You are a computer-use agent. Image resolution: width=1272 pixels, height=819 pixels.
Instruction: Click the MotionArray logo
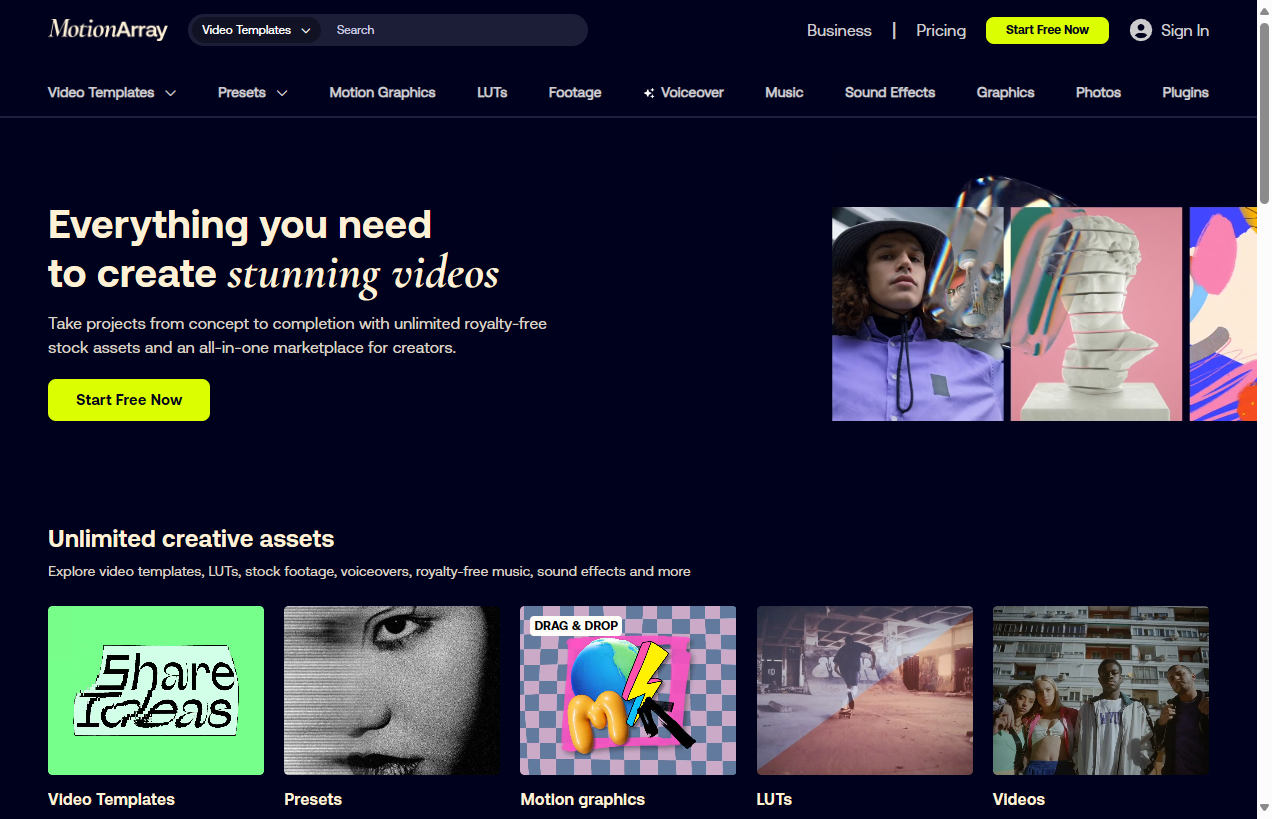(108, 30)
